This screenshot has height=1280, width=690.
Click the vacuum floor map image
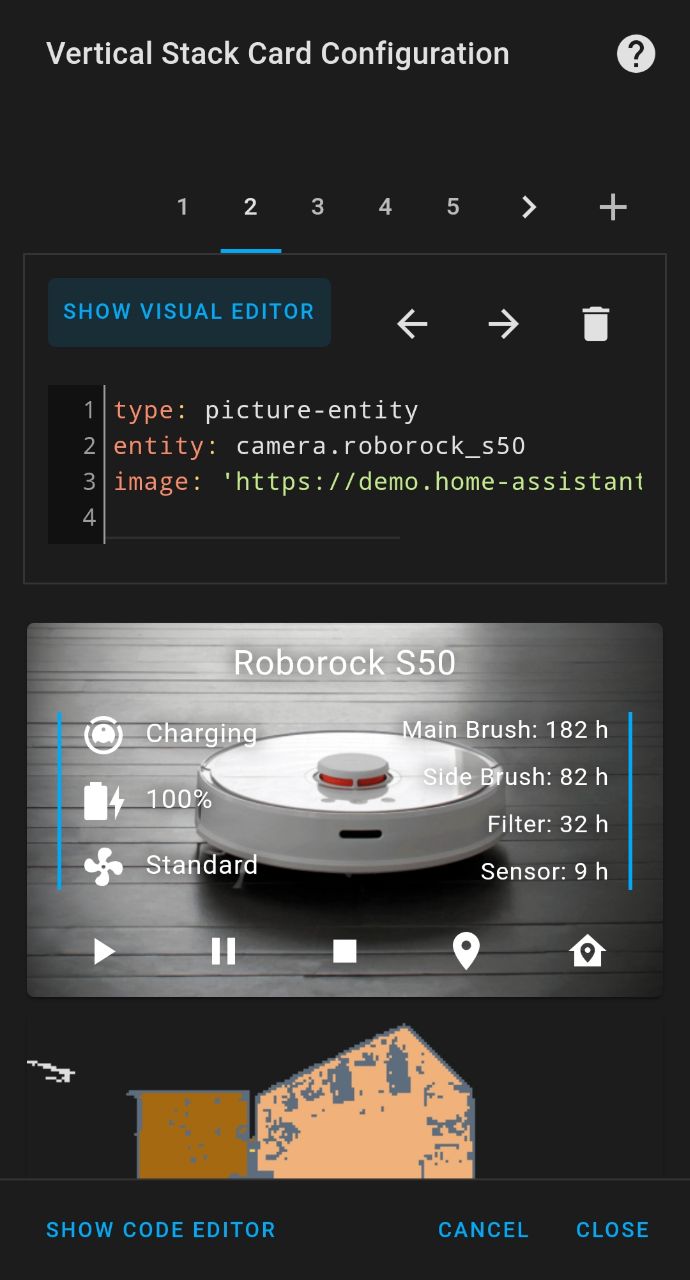click(x=345, y=1099)
